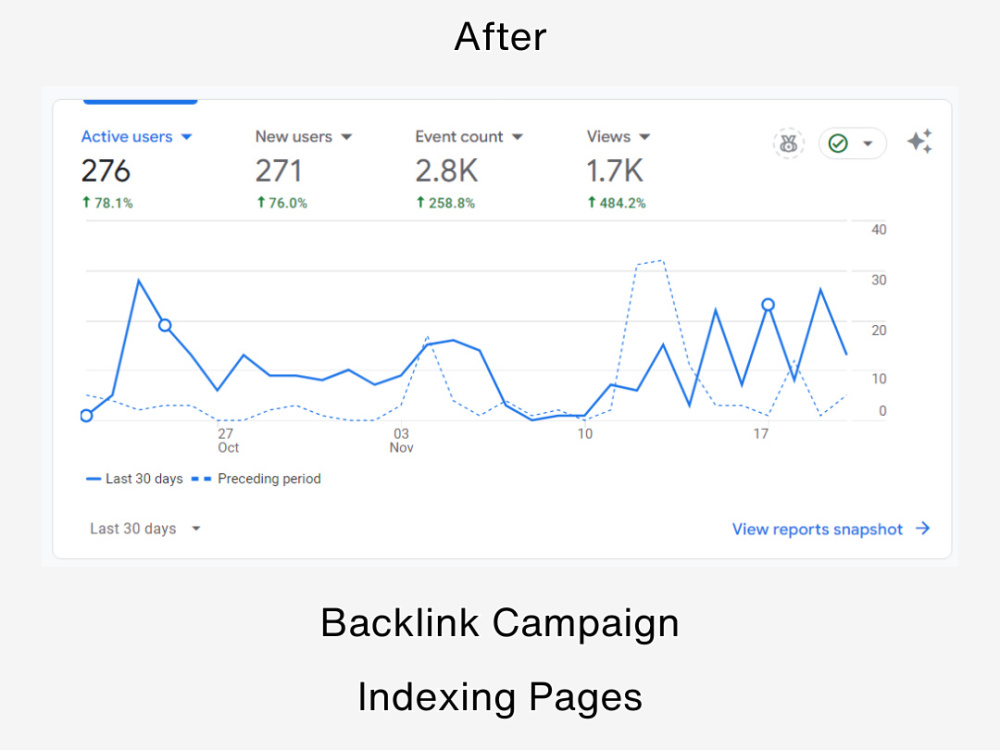Click the 484.2% increase indicator
1000x750 pixels.
(616, 203)
